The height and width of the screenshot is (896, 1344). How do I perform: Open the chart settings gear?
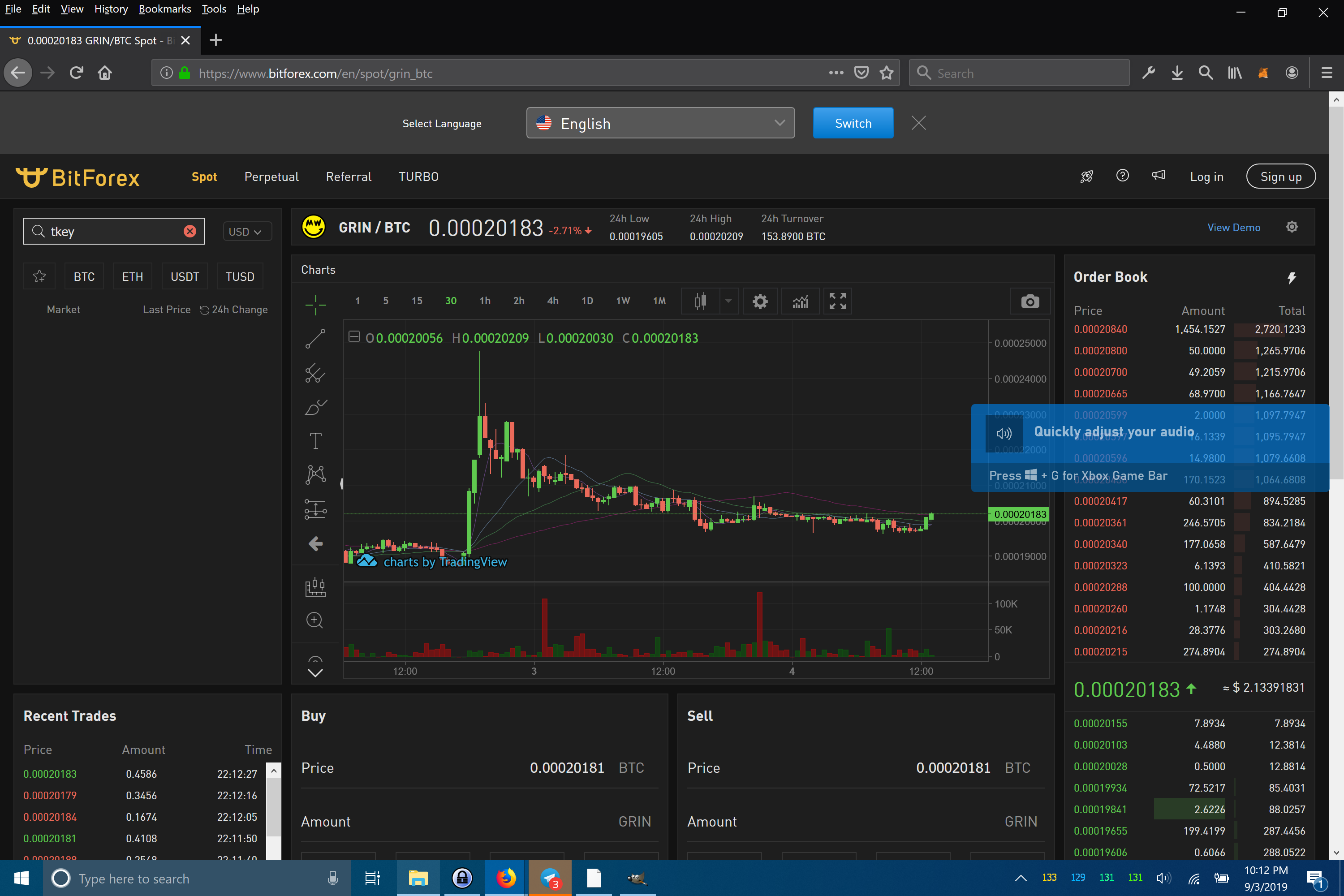[759, 301]
